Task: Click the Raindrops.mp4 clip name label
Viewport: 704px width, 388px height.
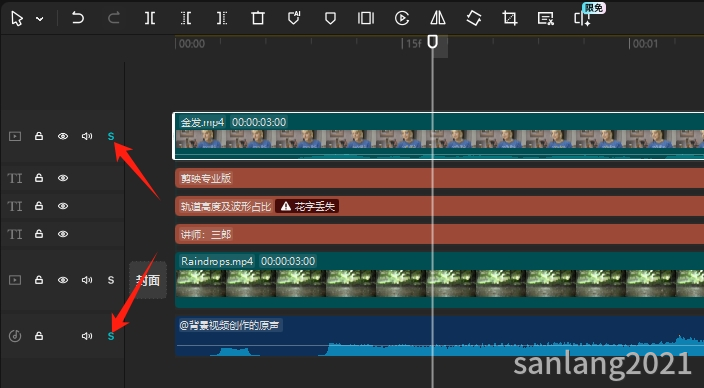Action: tap(217, 261)
